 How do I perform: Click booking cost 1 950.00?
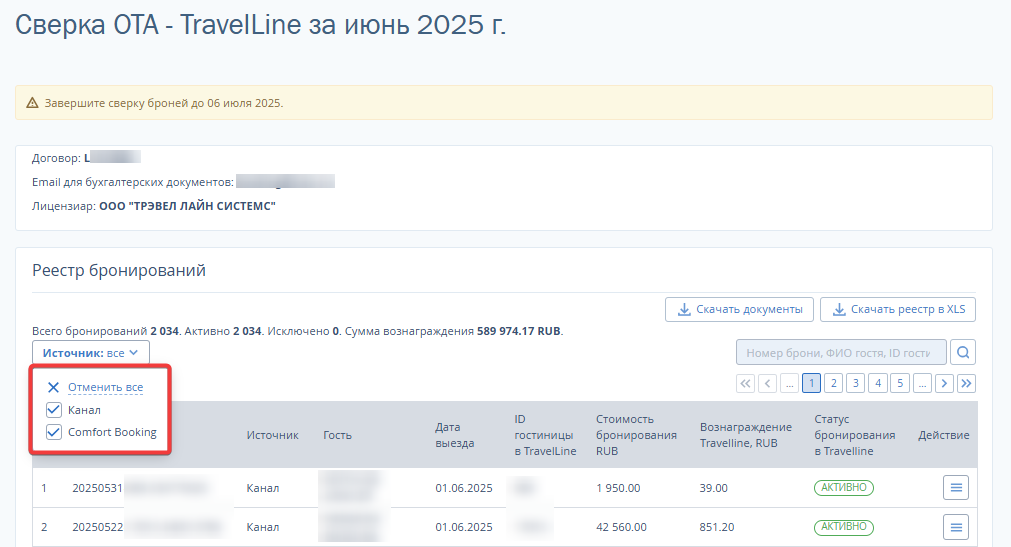pyautogui.click(x=618, y=488)
